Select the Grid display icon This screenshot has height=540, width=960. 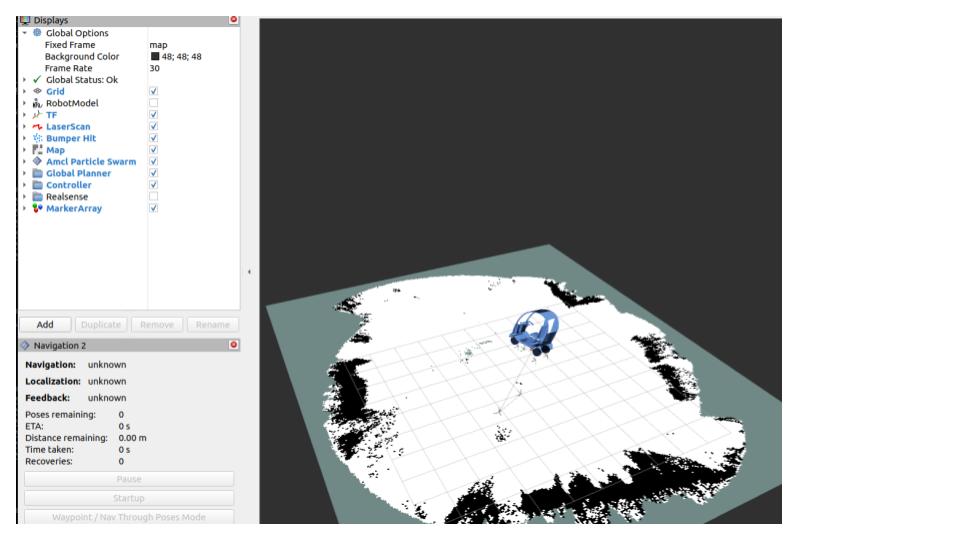pyautogui.click(x=37, y=91)
